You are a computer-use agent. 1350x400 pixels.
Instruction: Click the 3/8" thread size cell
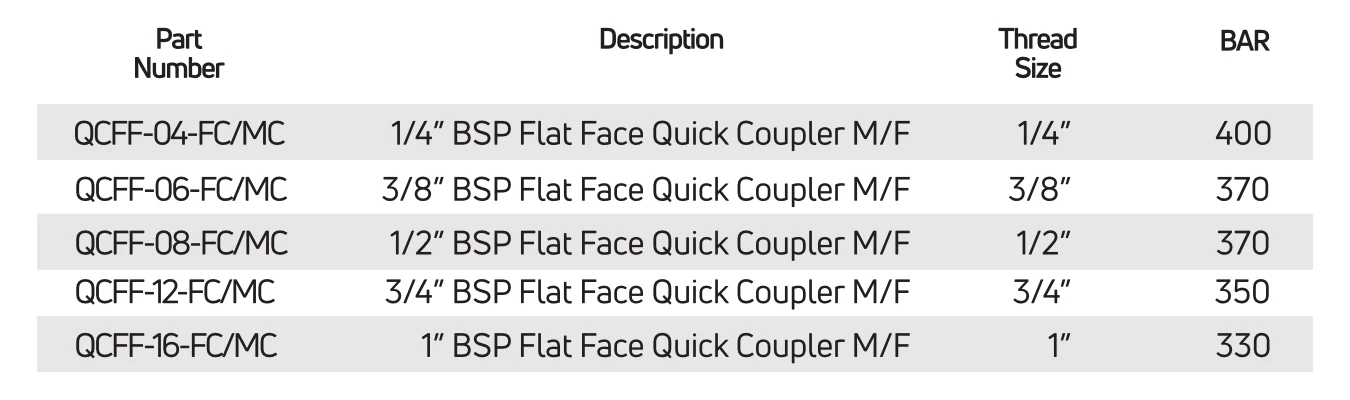1040,188
